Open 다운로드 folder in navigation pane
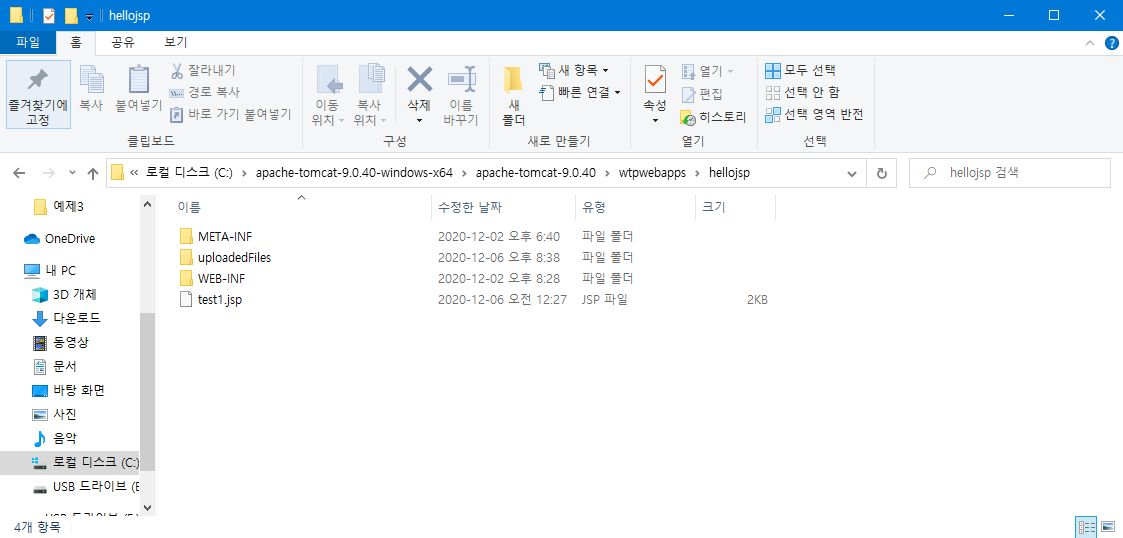1123x538 pixels. click(67, 318)
